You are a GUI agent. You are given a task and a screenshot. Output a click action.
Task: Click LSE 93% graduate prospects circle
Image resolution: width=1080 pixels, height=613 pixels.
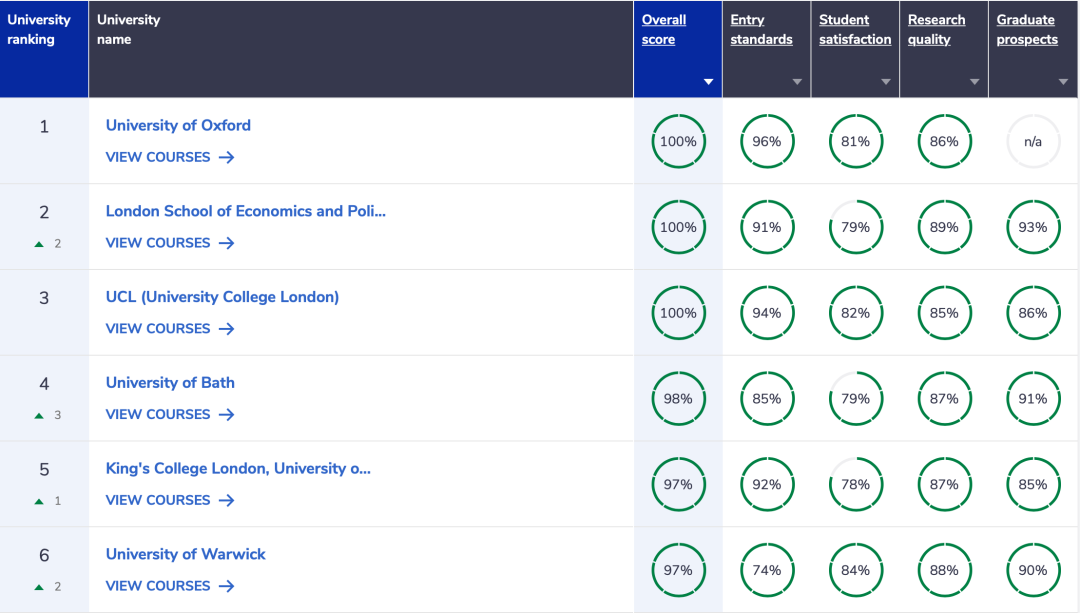point(1032,227)
